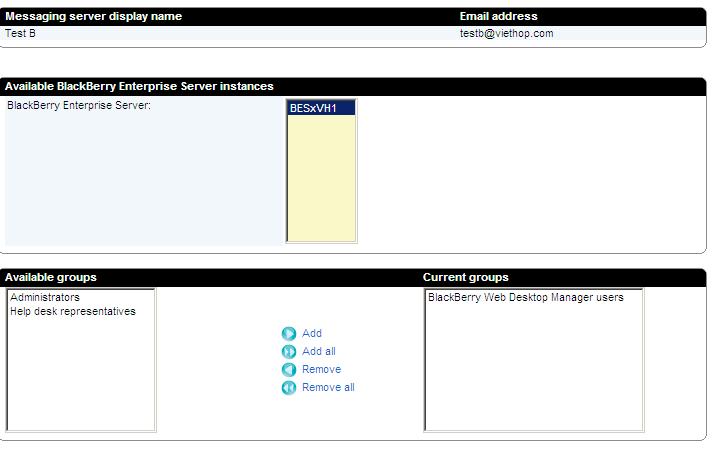Click the Email address column header
This screenshot has width=719, height=450.
pos(498,16)
